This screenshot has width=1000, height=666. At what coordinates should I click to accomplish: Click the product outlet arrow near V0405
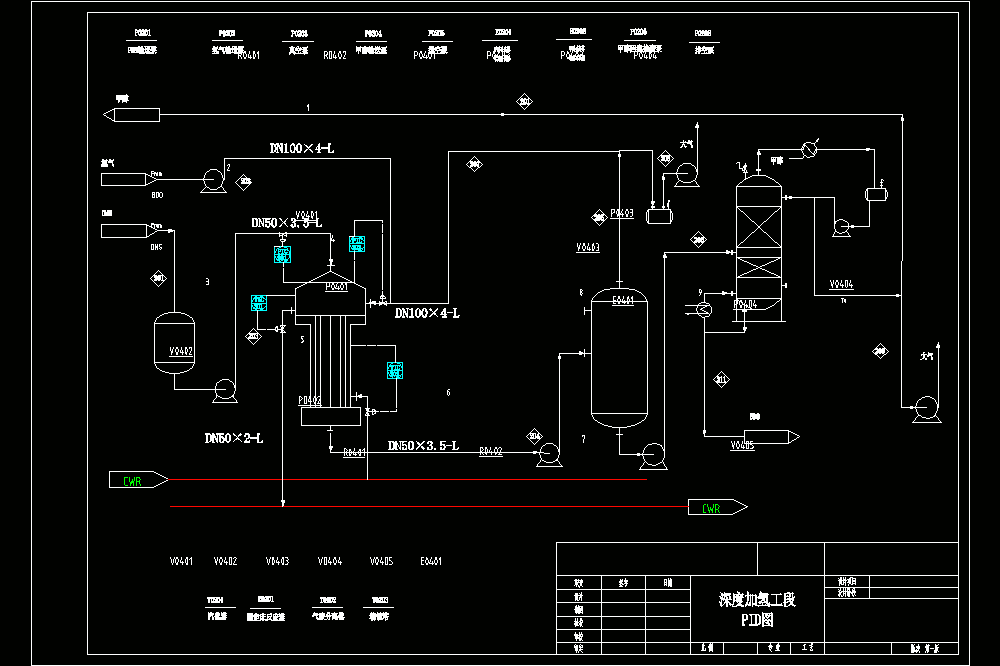pyautogui.click(x=772, y=437)
